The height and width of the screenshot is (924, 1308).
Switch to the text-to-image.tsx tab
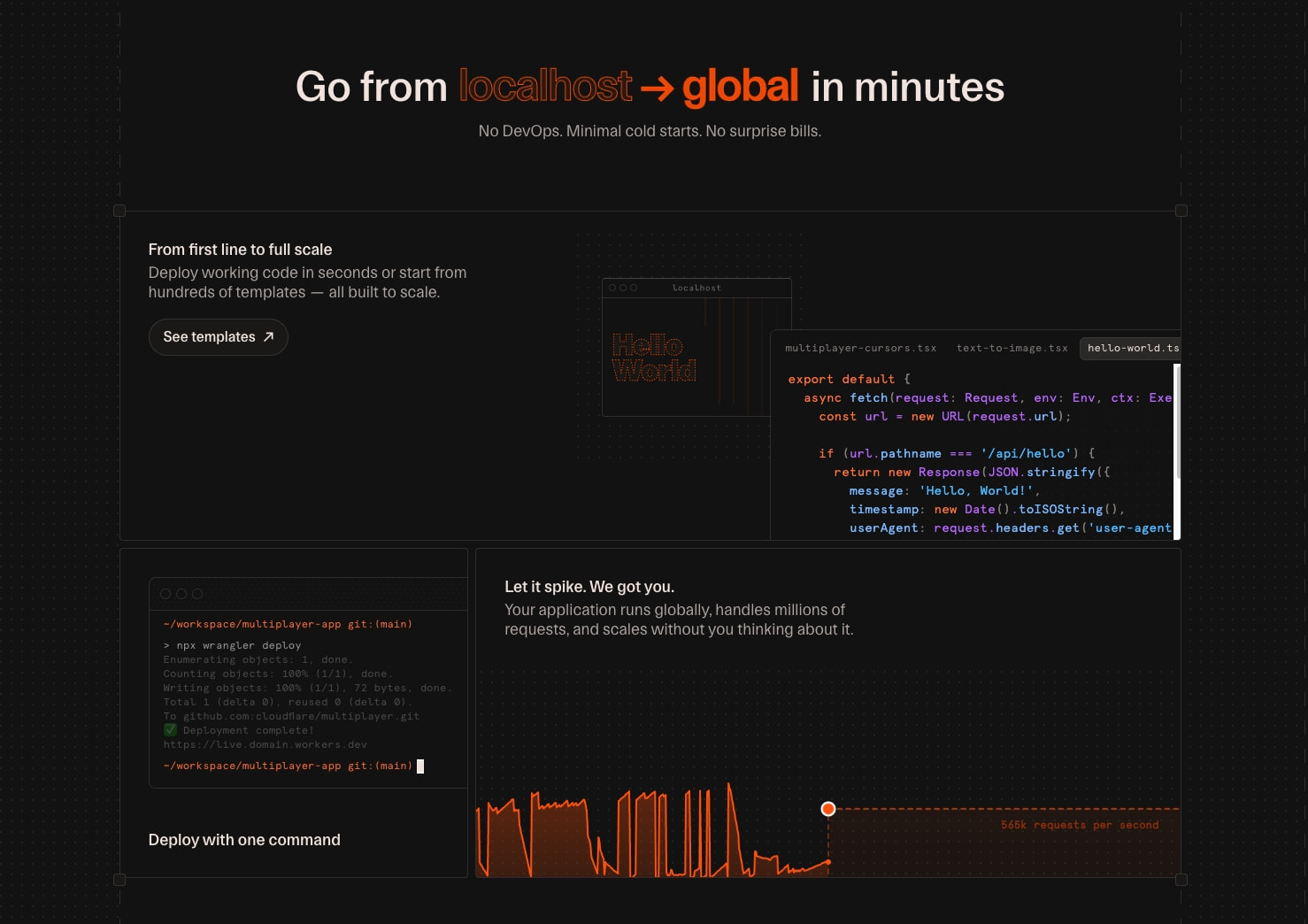coord(1012,348)
